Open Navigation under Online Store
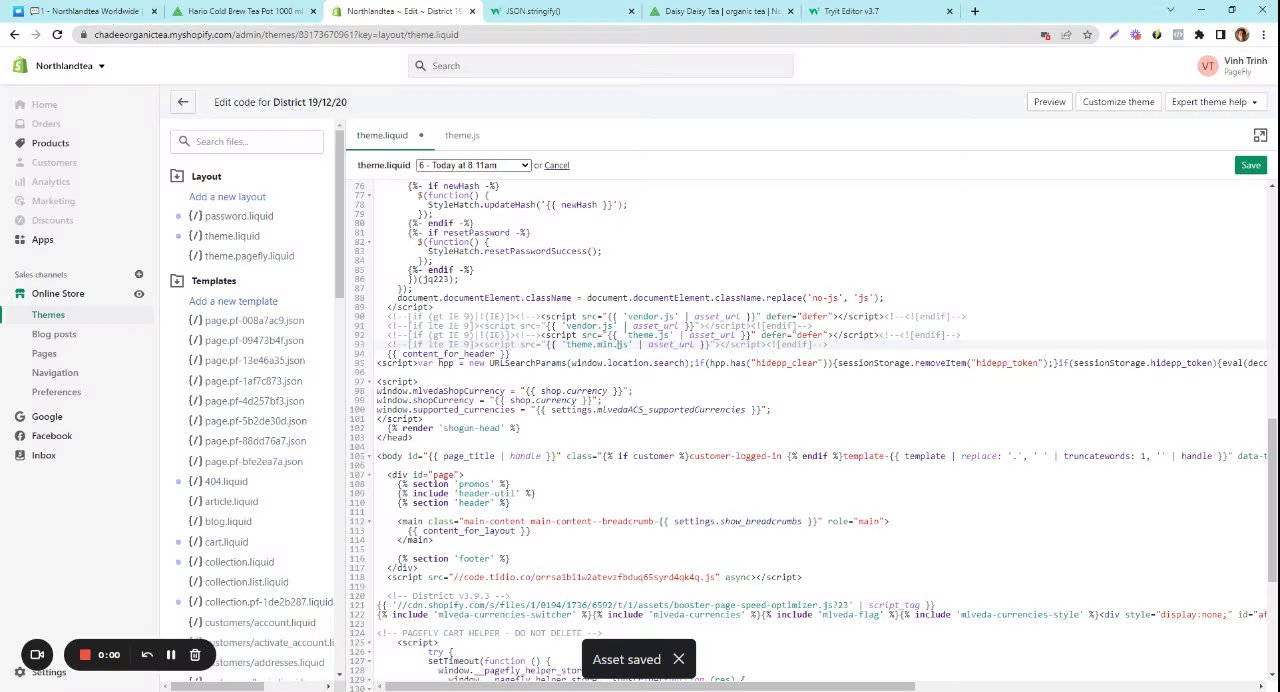Screen dimensions: 1280x692 55,373
